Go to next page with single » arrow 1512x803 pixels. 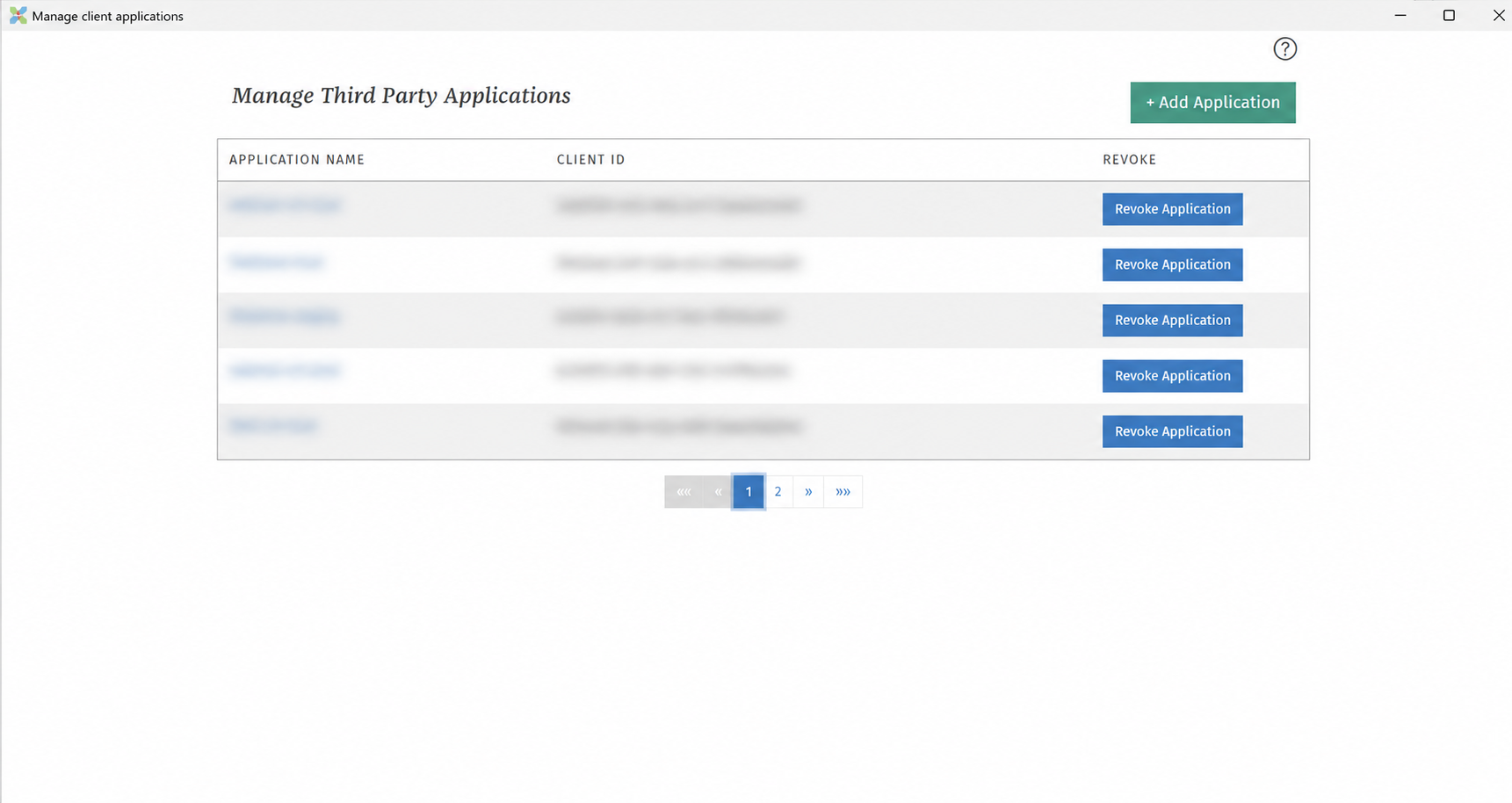point(808,492)
